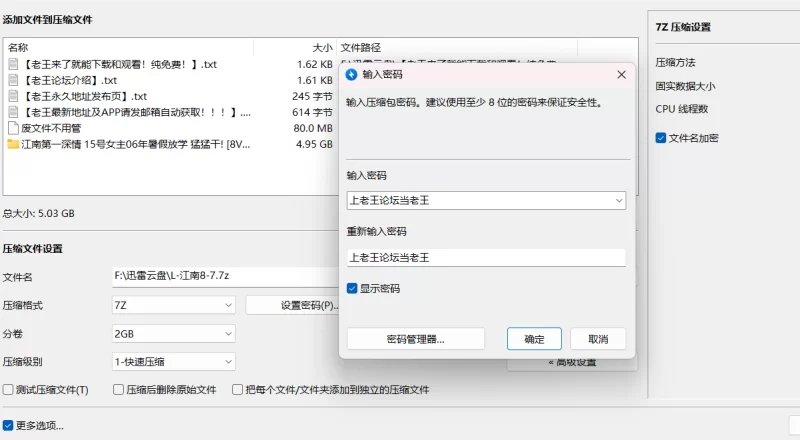Screen dimensions: 800x440
Task: Click the file icon of 【老王永久地址发布页】.txt
Action: tap(13, 96)
